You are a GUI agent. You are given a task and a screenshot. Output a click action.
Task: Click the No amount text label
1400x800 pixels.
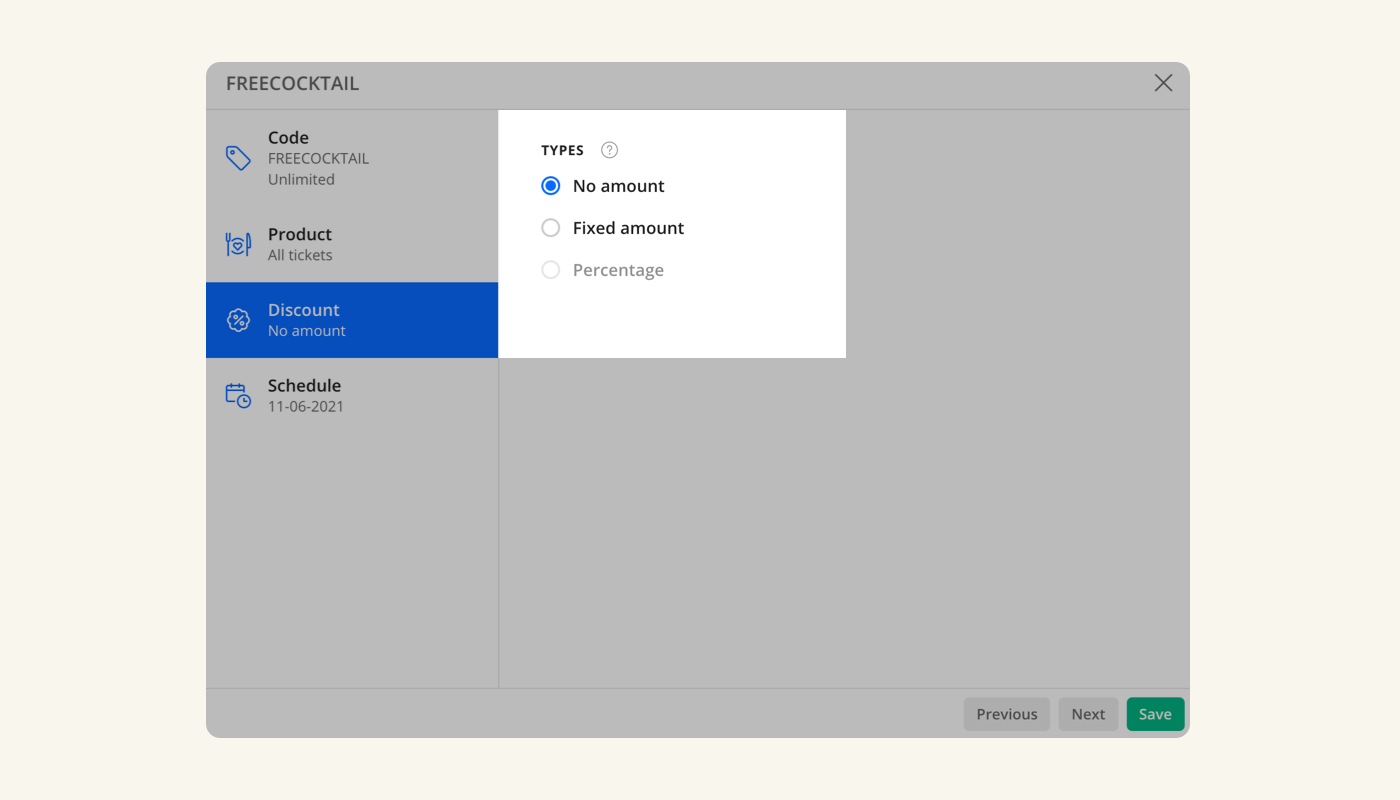[x=618, y=186]
